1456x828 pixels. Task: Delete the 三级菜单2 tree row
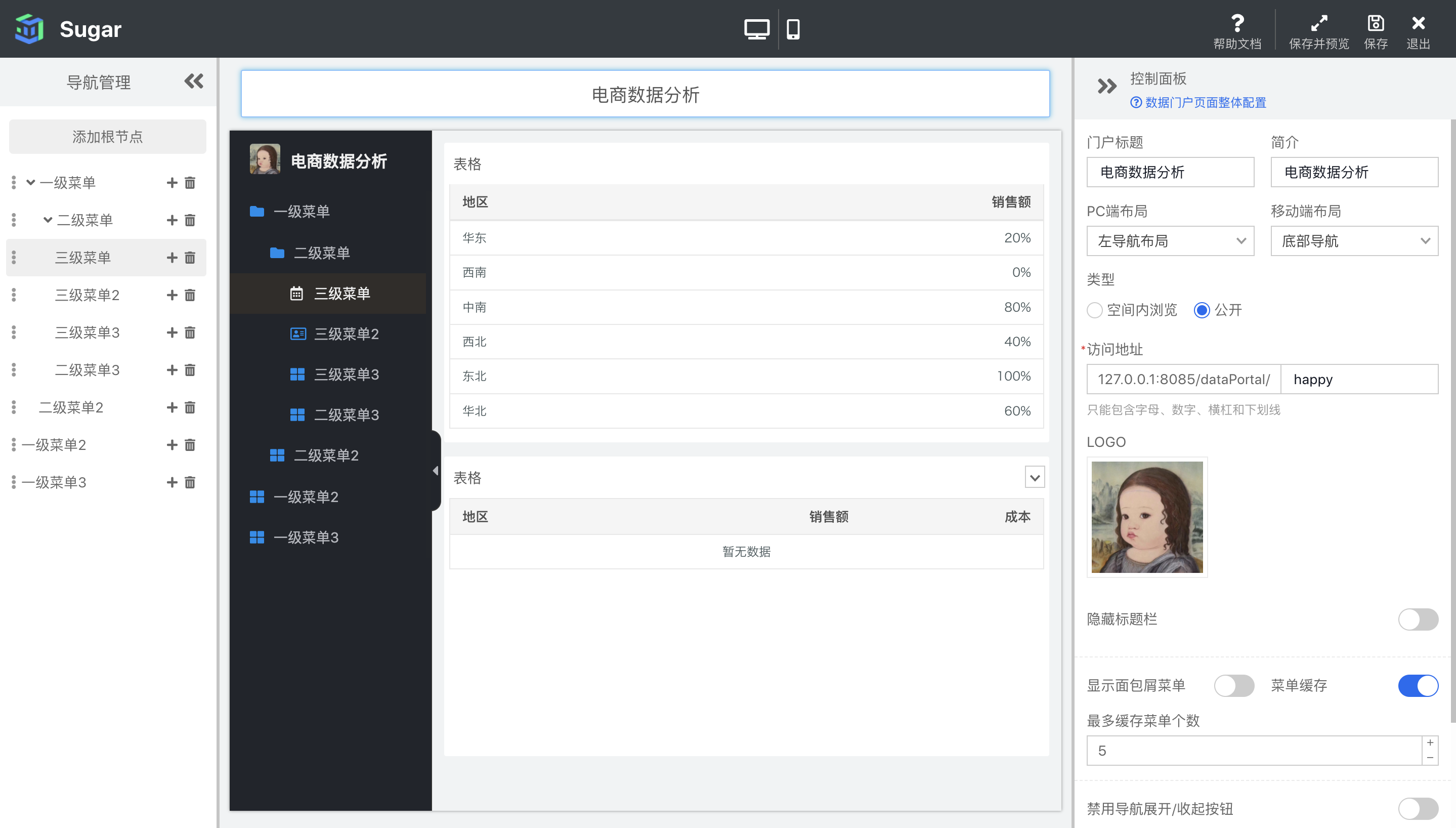coord(190,295)
